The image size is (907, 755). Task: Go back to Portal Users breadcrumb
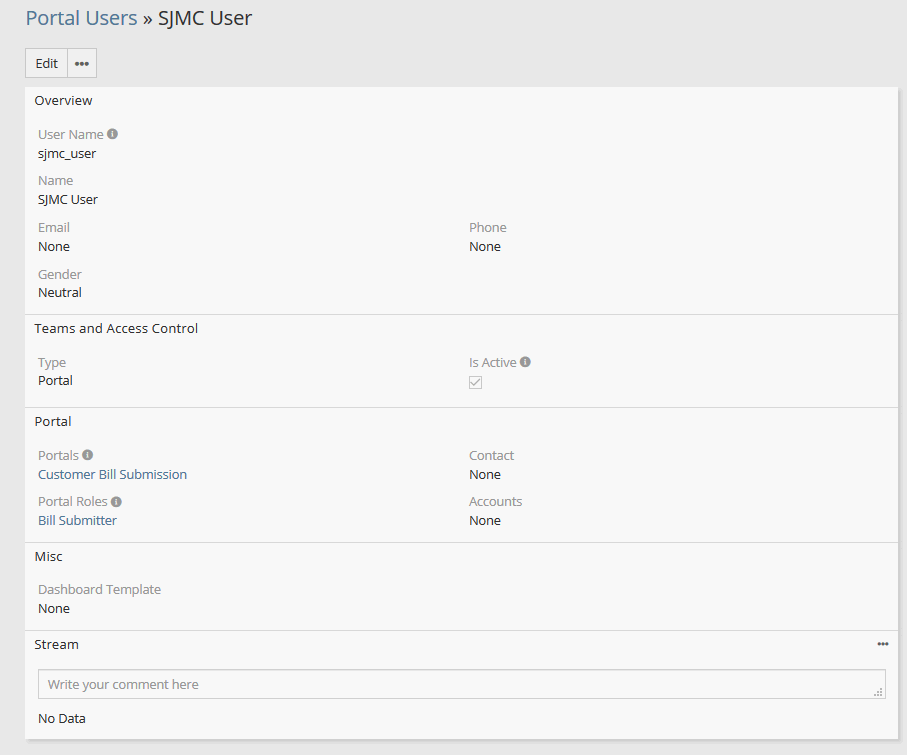(x=81, y=18)
